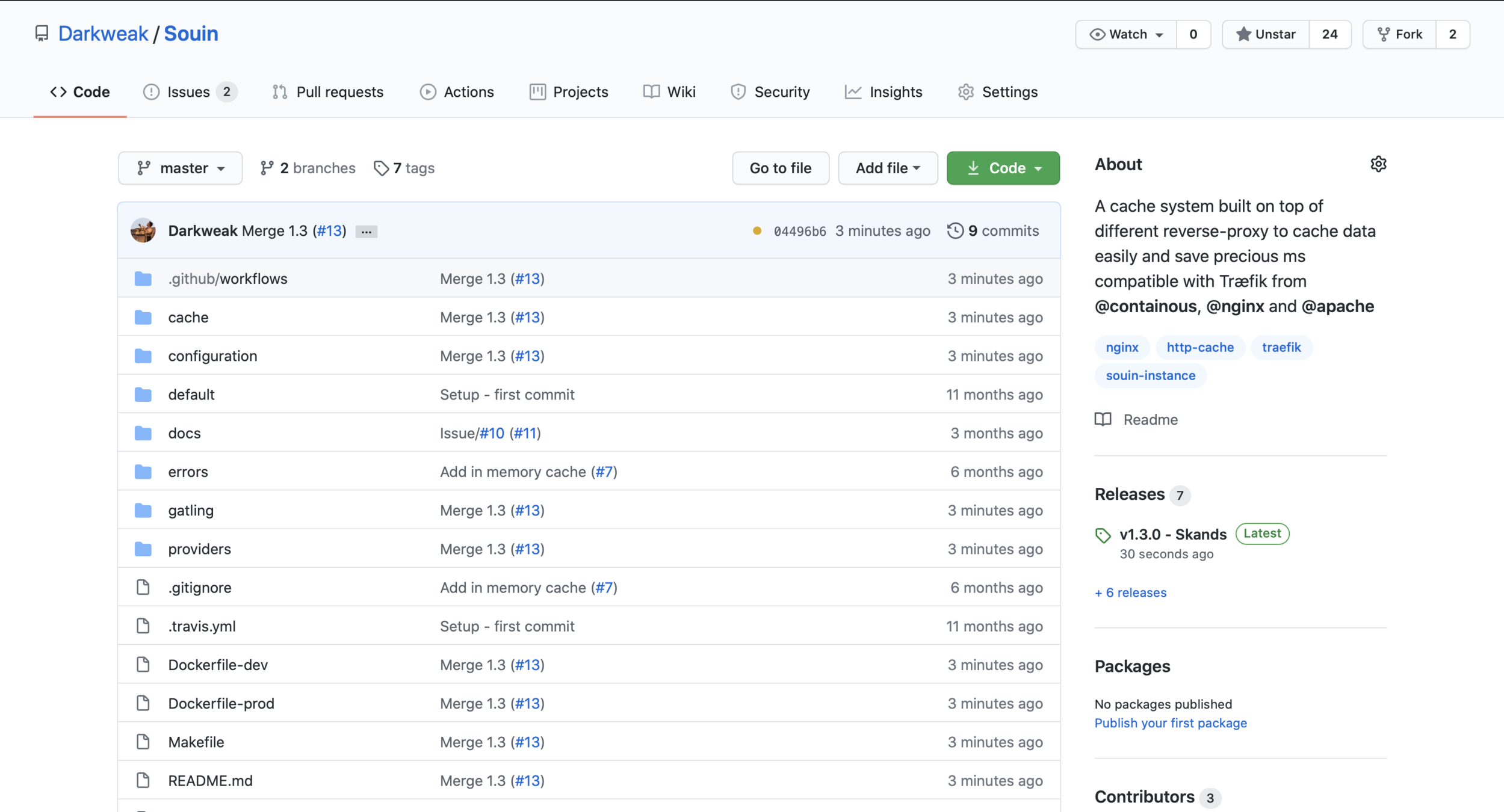Click the commit history clock icon

coord(955,231)
